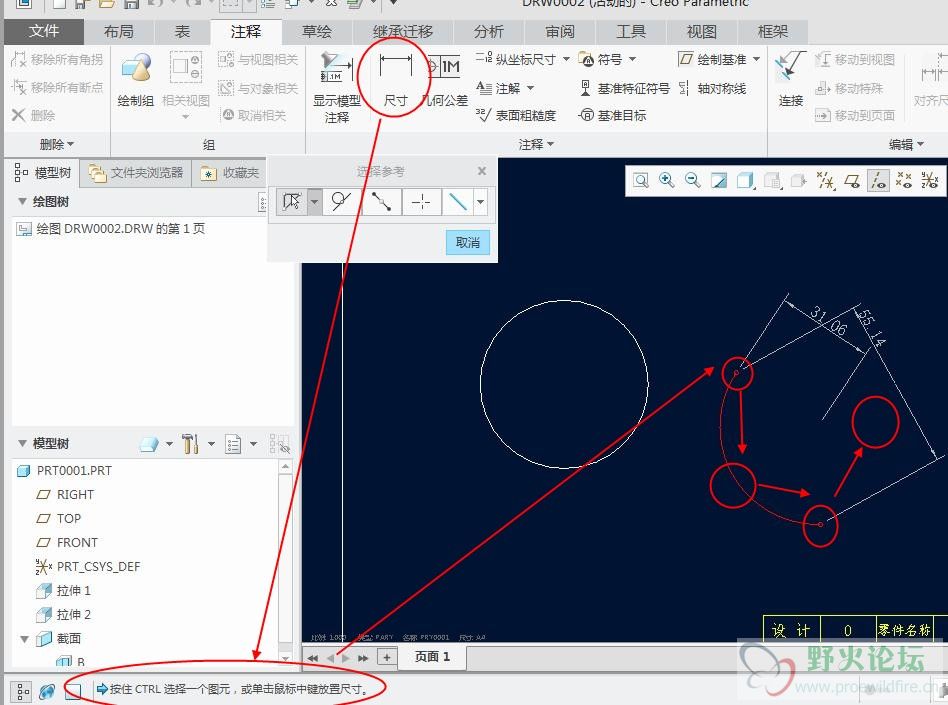
Task: Select PRT0001.PRT in the model tree
Action: pos(65,470)
